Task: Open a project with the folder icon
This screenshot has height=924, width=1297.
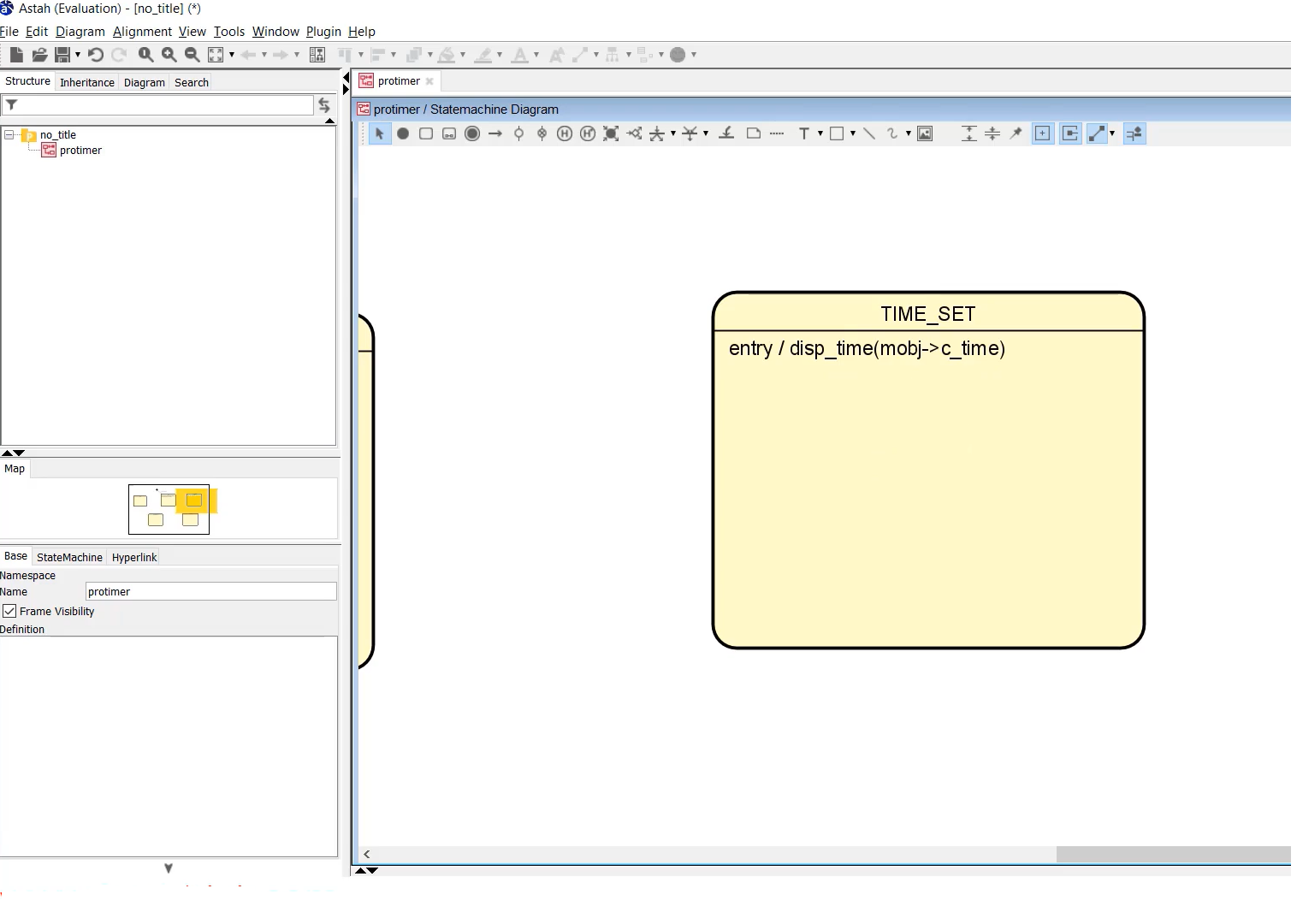Action: pos(39,55)
